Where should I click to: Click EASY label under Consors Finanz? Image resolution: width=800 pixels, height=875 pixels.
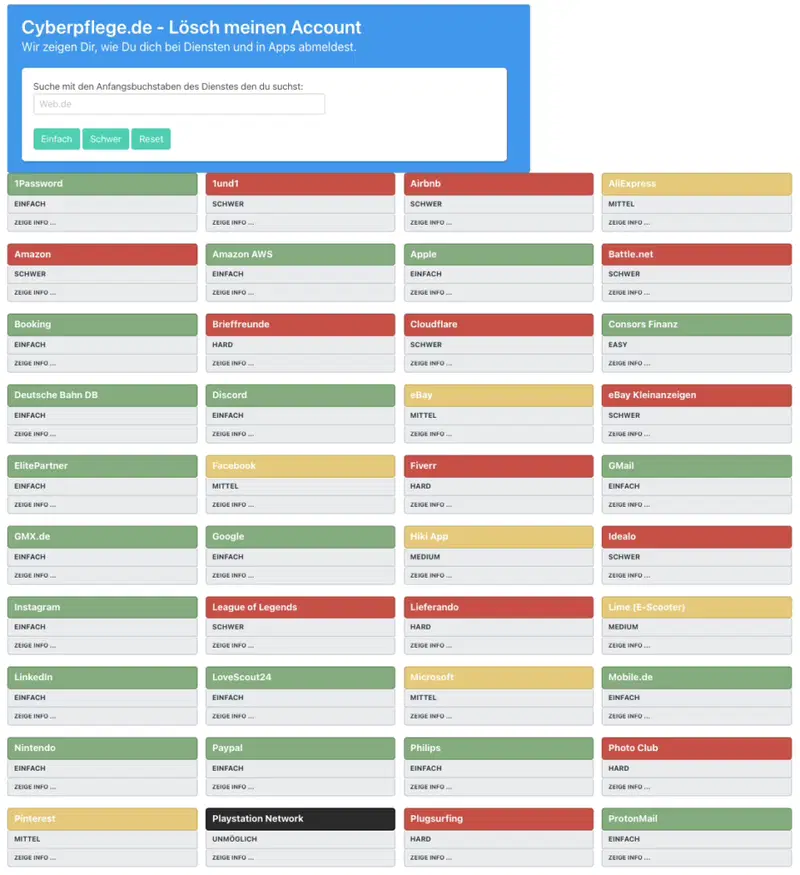click(618, 345)
